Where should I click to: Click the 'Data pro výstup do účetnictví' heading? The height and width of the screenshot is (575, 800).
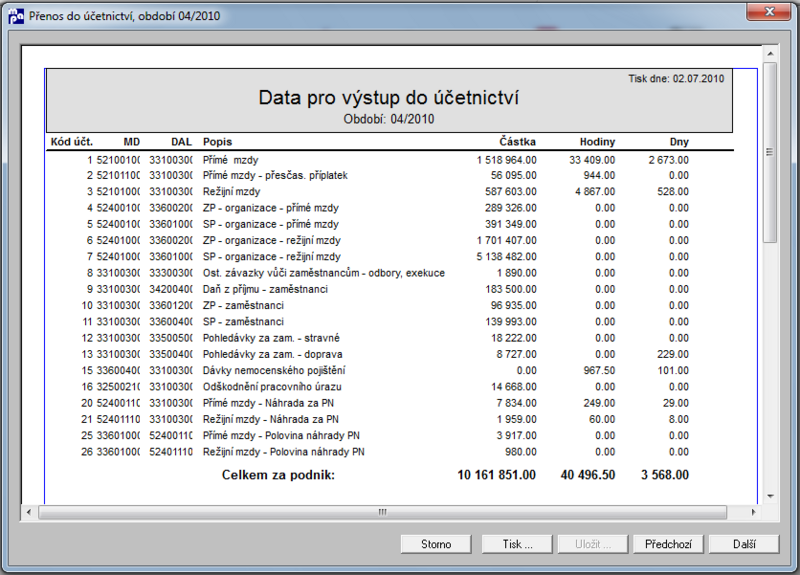pyautogui.click(x=389, y=97)
